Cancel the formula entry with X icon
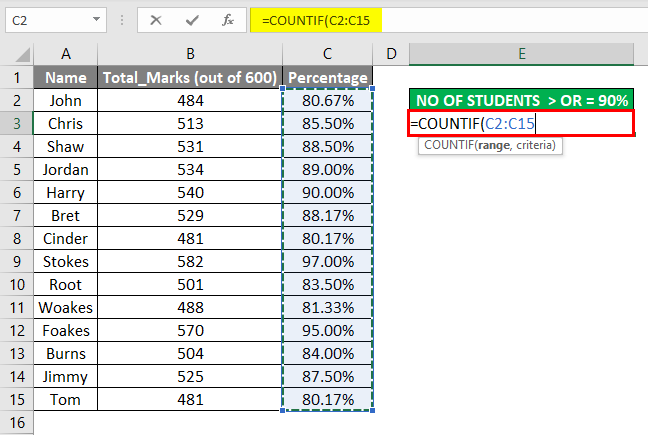This screenshot has width=648, height=435. coord(156,20)
